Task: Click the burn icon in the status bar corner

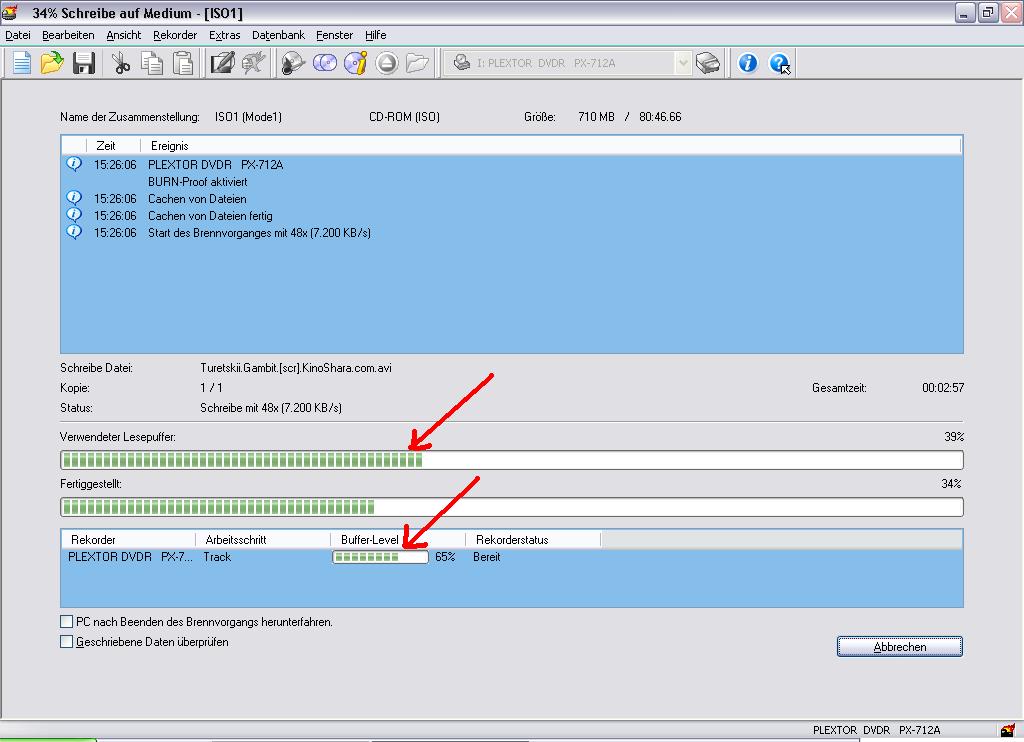Action: coord(1008,730)
